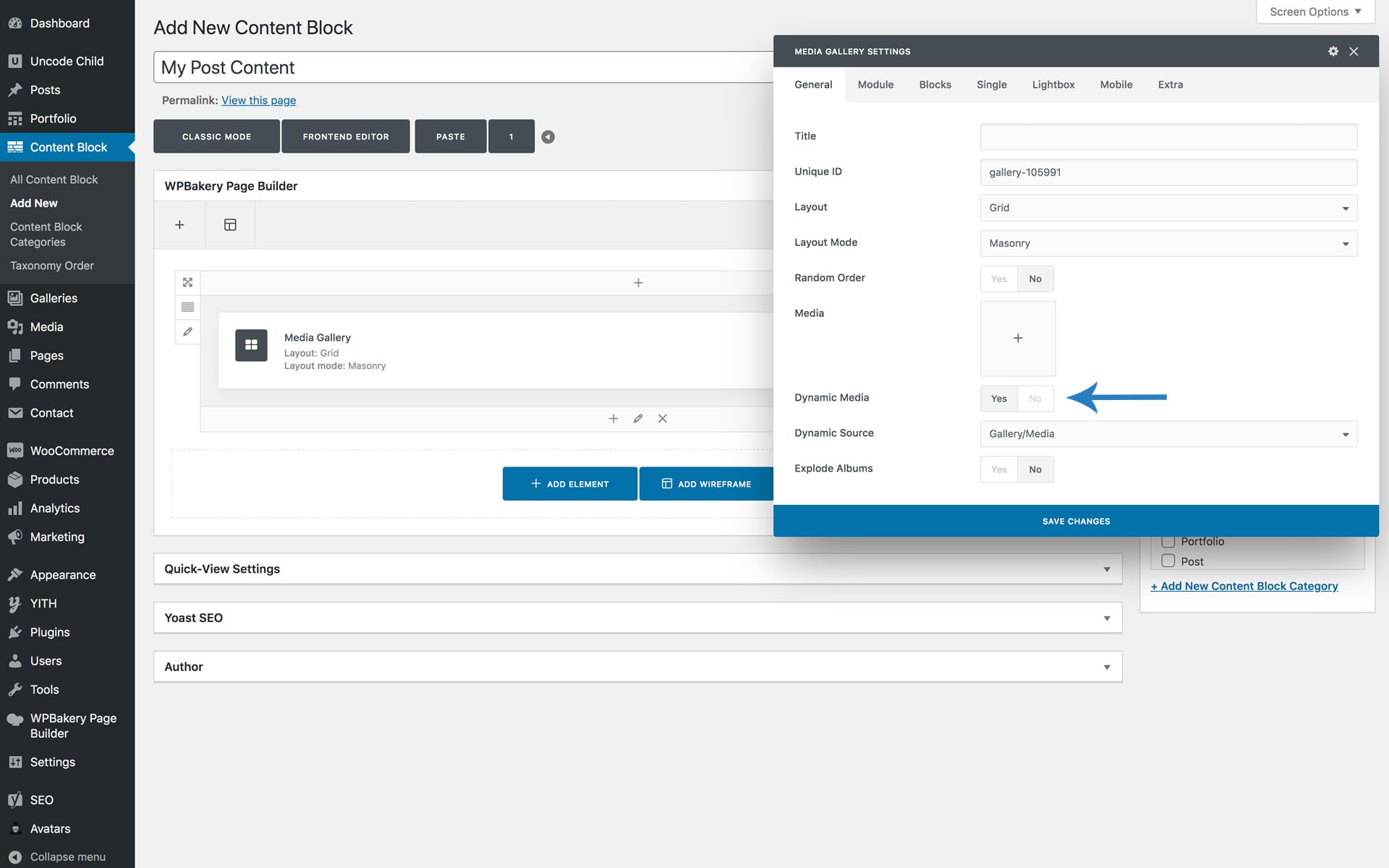Click the gear icon in Media Gallery Settings header
Screen dimensions: 1389x868
pos(1333,51)
